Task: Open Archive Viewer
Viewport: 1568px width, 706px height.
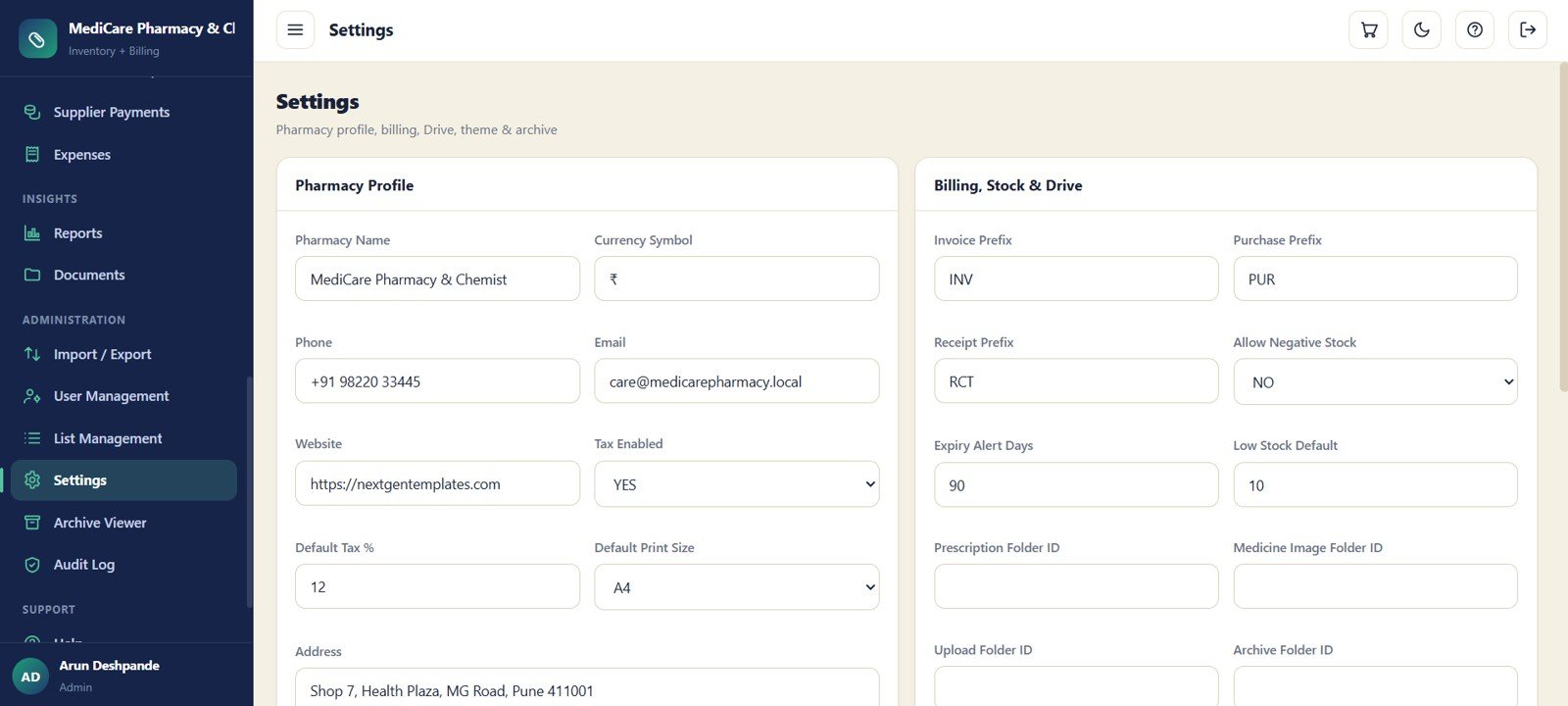Action: (x=123, y=523)
